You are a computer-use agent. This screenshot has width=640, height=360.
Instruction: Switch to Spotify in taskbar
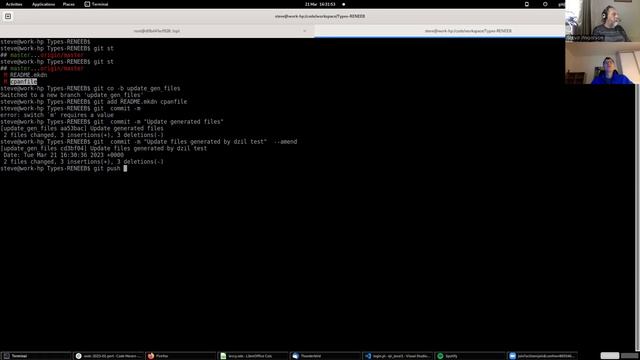[x=470, y=356]
